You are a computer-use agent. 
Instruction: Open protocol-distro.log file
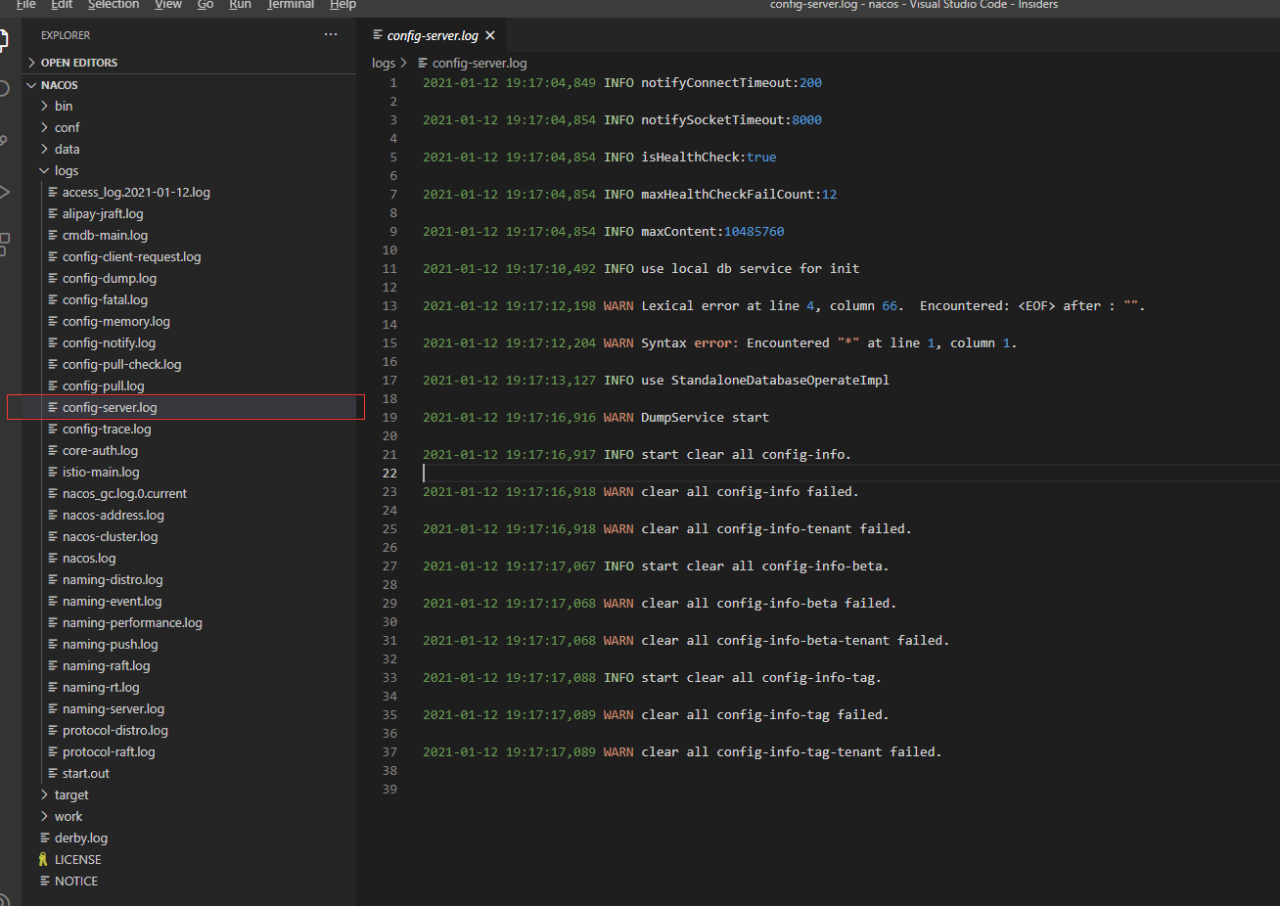click(x=115, y=731)
